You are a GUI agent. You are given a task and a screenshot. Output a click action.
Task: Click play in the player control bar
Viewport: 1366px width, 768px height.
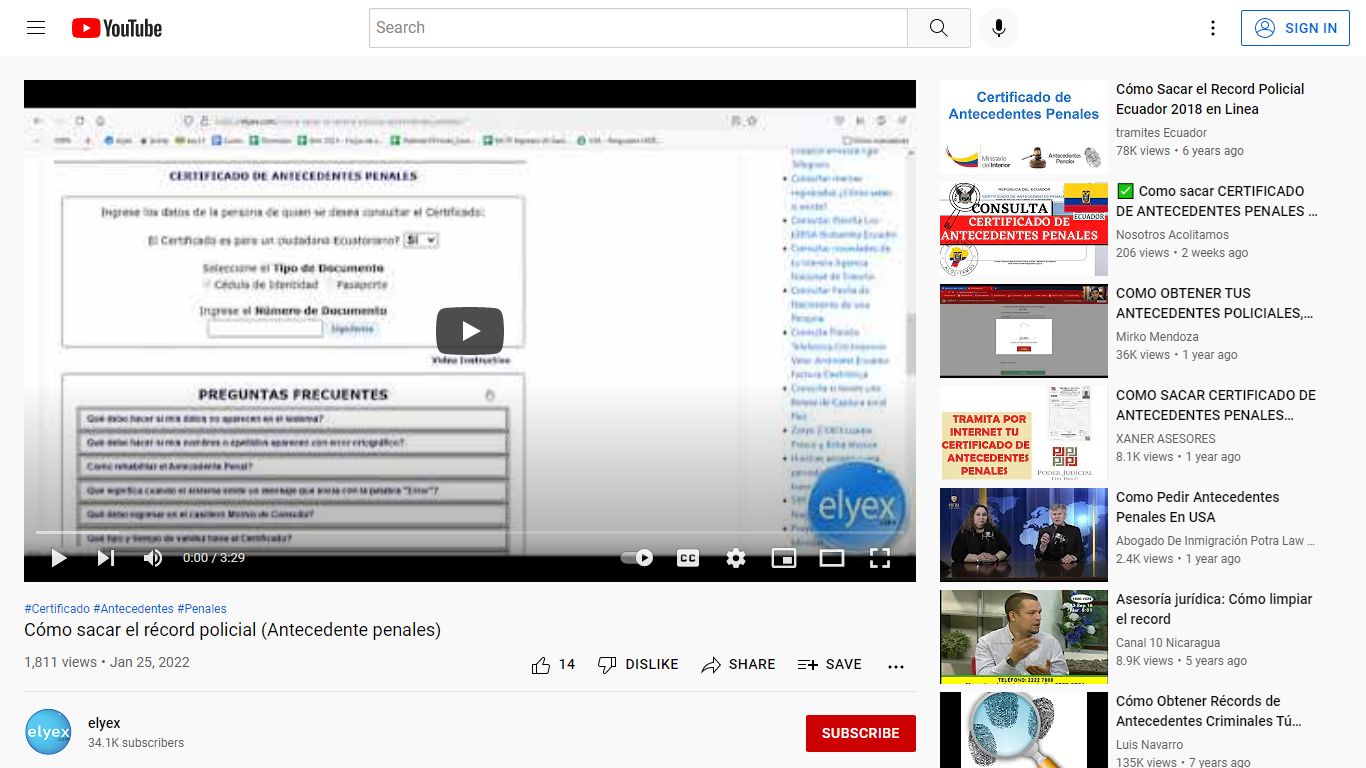(59, 558)
